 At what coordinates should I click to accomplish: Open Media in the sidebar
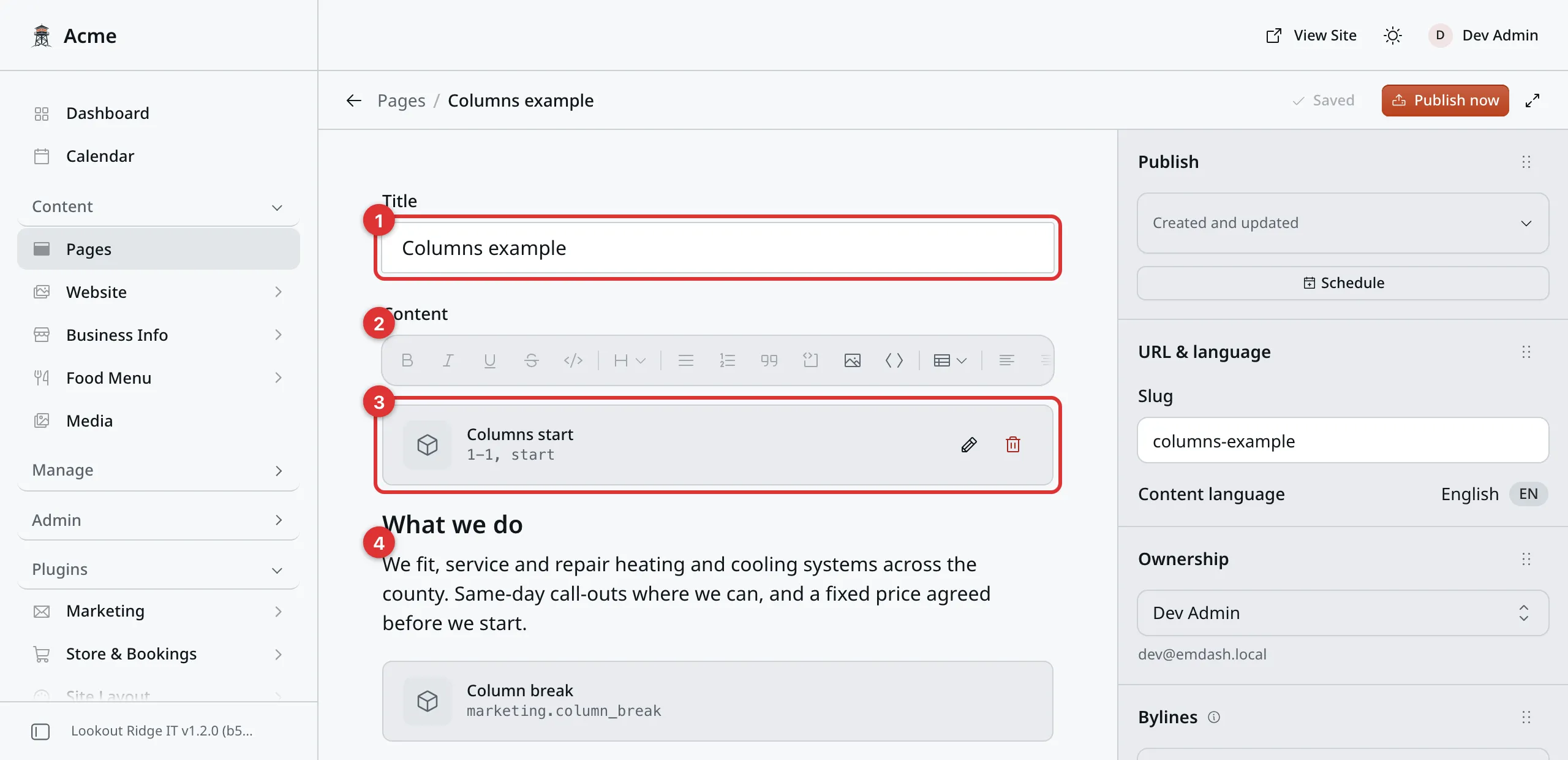(158, 421)
